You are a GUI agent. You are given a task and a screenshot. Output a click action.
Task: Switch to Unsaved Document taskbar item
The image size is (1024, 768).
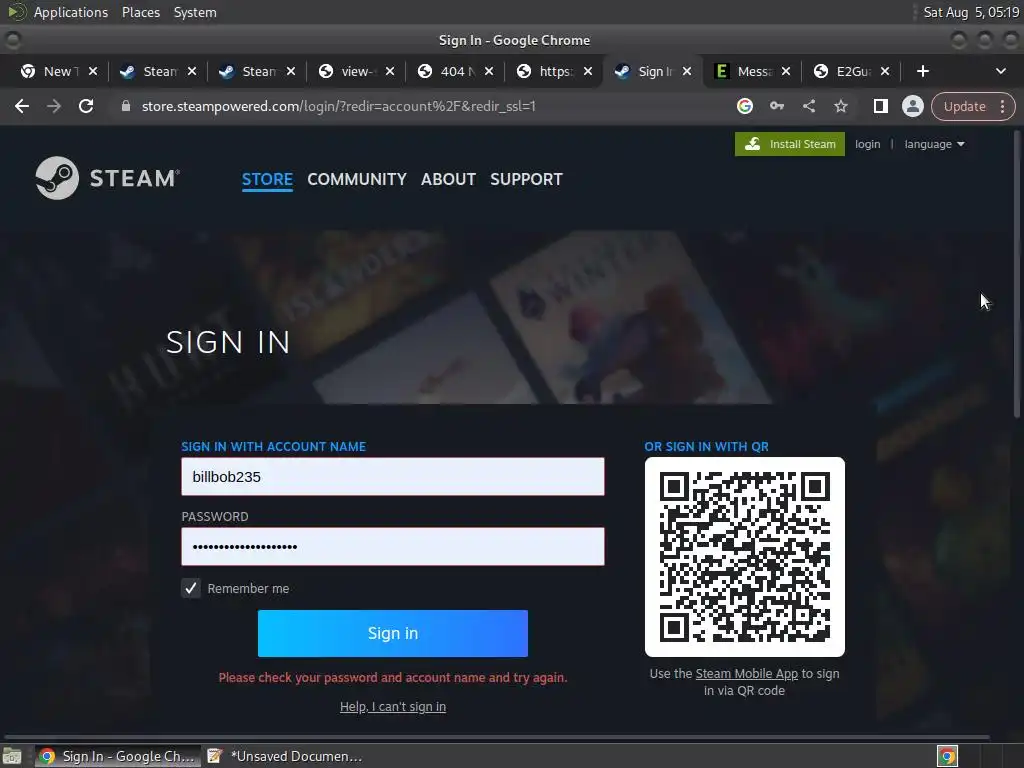coord(285,756)
